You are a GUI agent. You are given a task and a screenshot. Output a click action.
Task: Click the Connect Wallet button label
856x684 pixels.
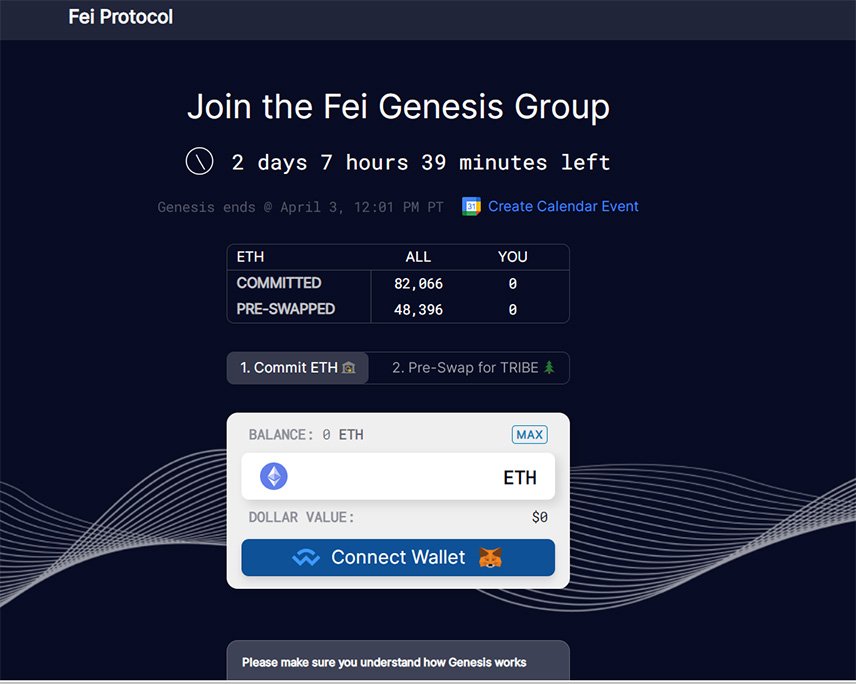[x=398, y=558]
